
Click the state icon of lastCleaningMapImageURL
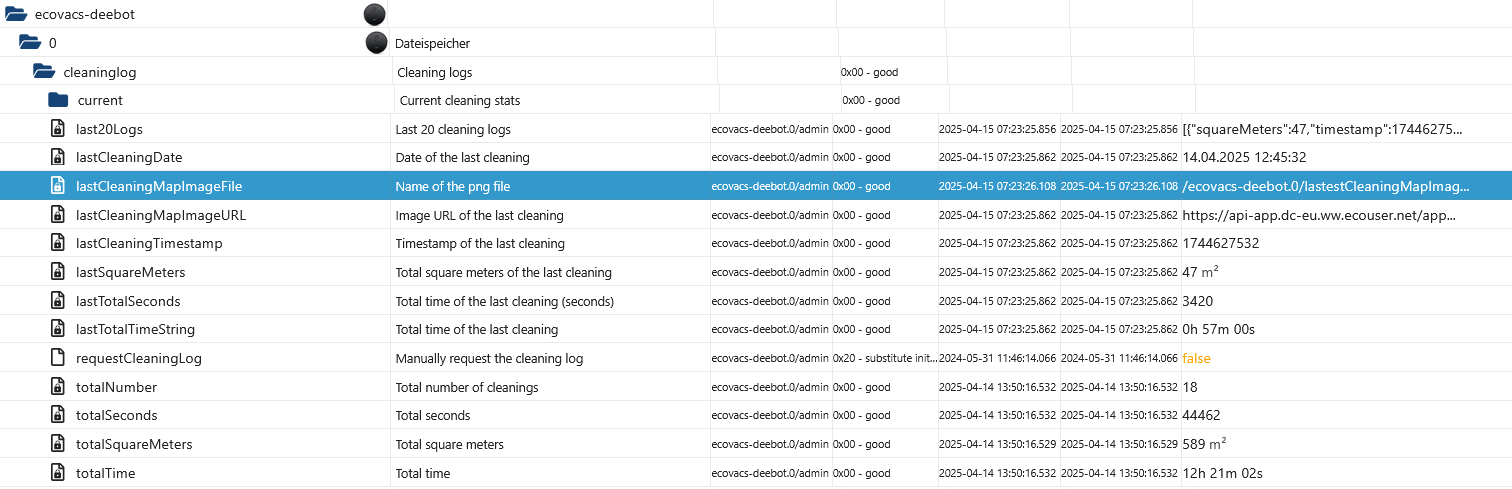(58, 215)
